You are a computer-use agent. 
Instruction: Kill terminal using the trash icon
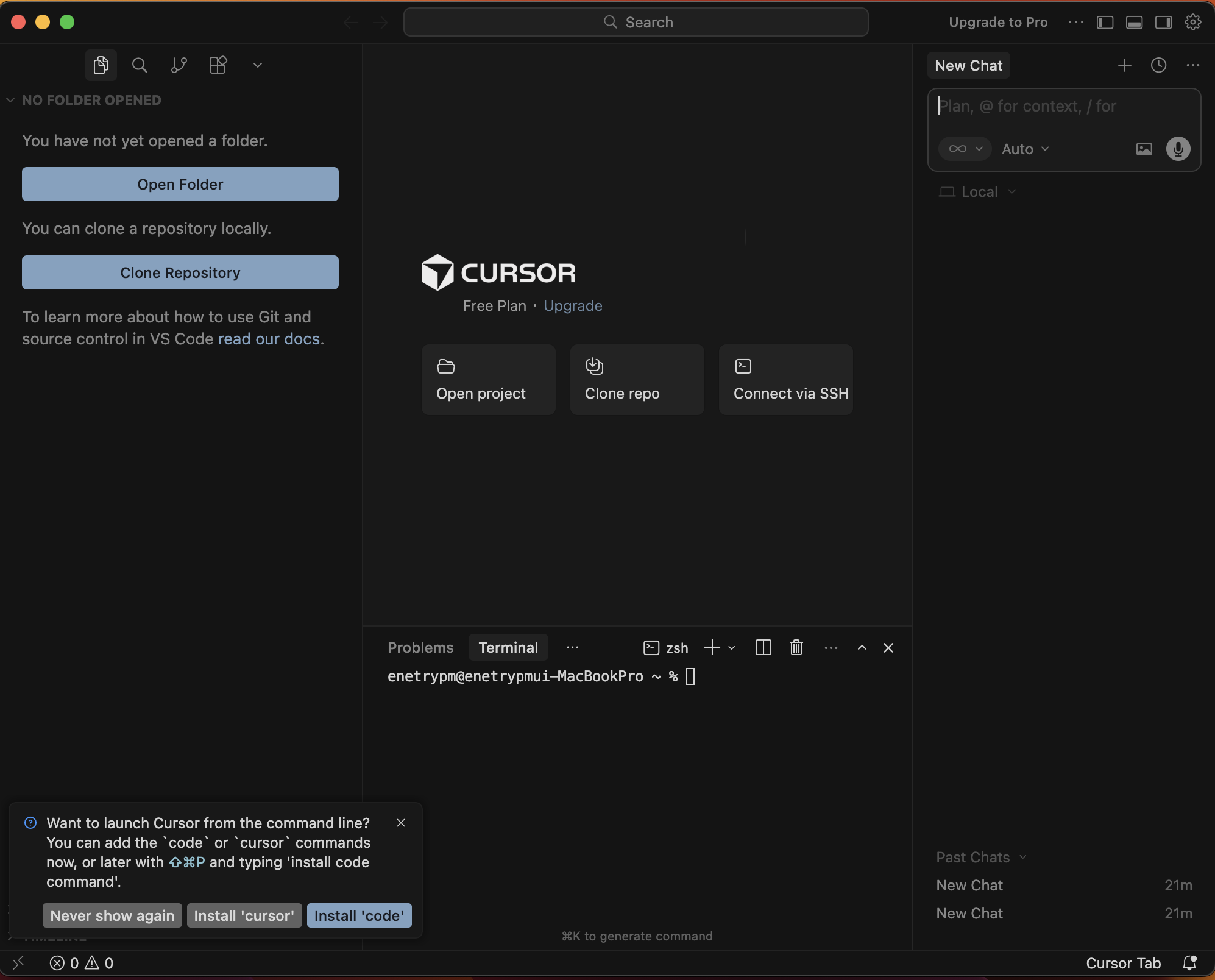tap(796, 647)
